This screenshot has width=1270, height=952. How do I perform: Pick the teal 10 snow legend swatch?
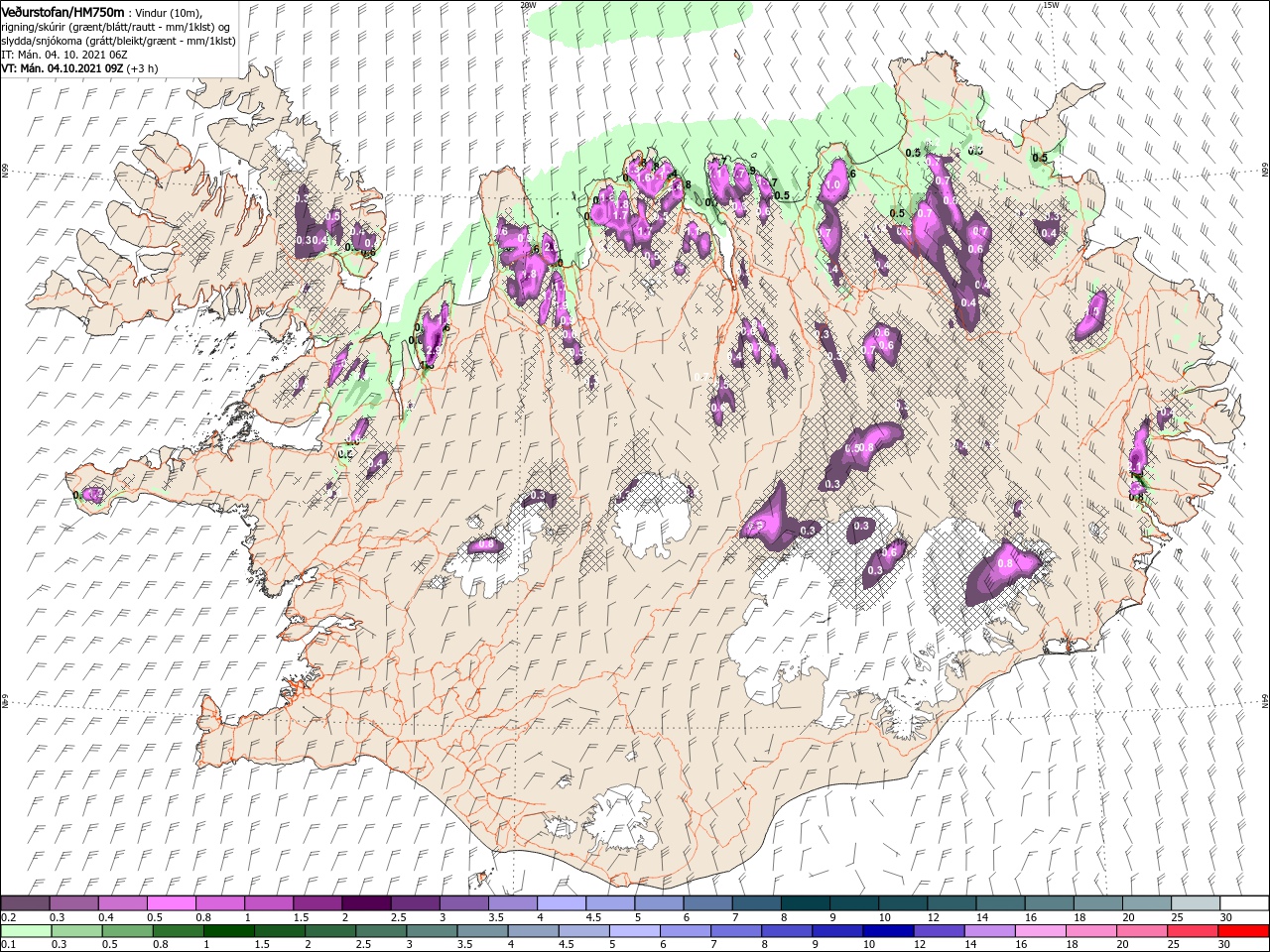(x=904, y=902)
